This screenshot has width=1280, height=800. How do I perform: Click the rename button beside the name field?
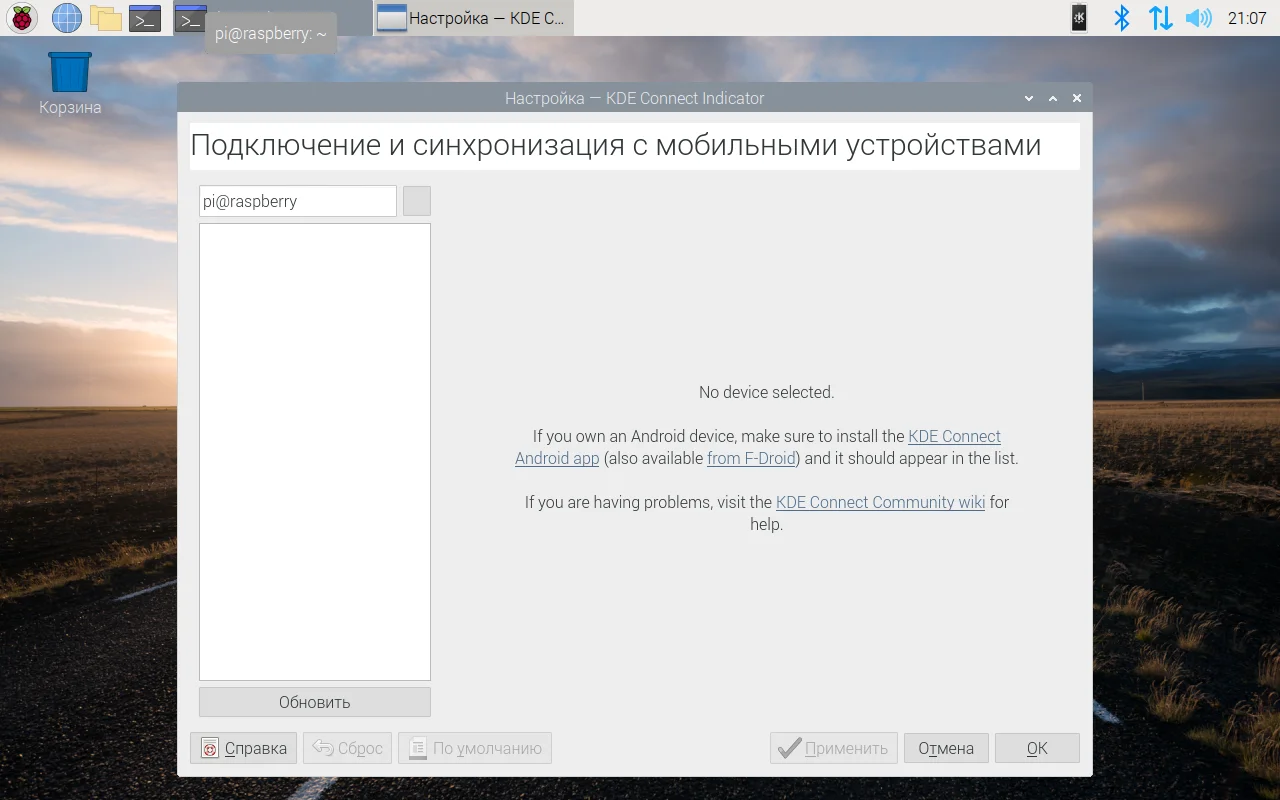tap(417, 201)
